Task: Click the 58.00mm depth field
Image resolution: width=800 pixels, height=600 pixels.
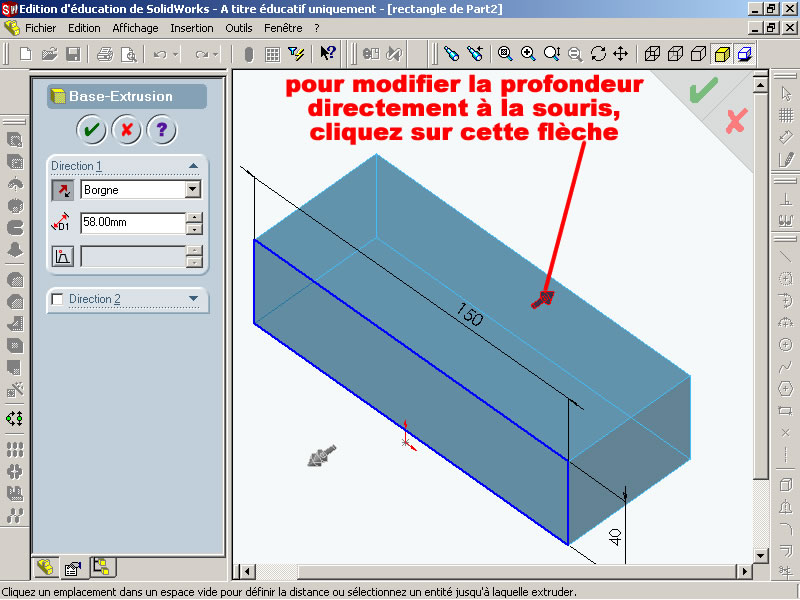Action: (x=133, y=223)
